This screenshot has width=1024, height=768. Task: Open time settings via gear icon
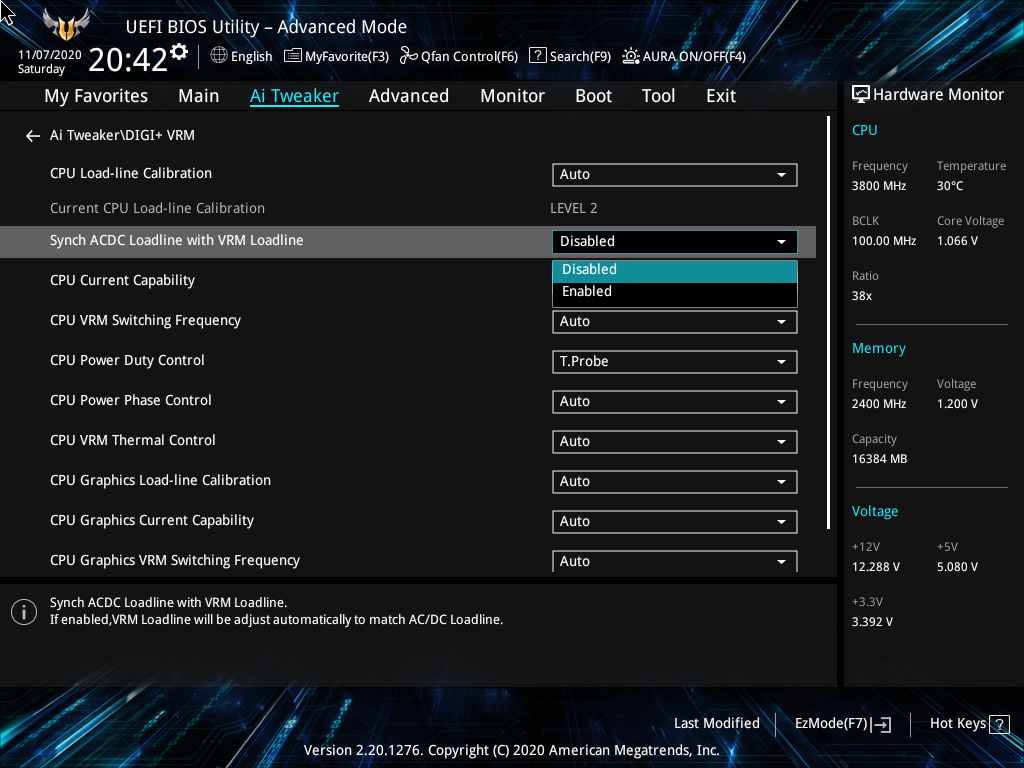coord(179,52)
